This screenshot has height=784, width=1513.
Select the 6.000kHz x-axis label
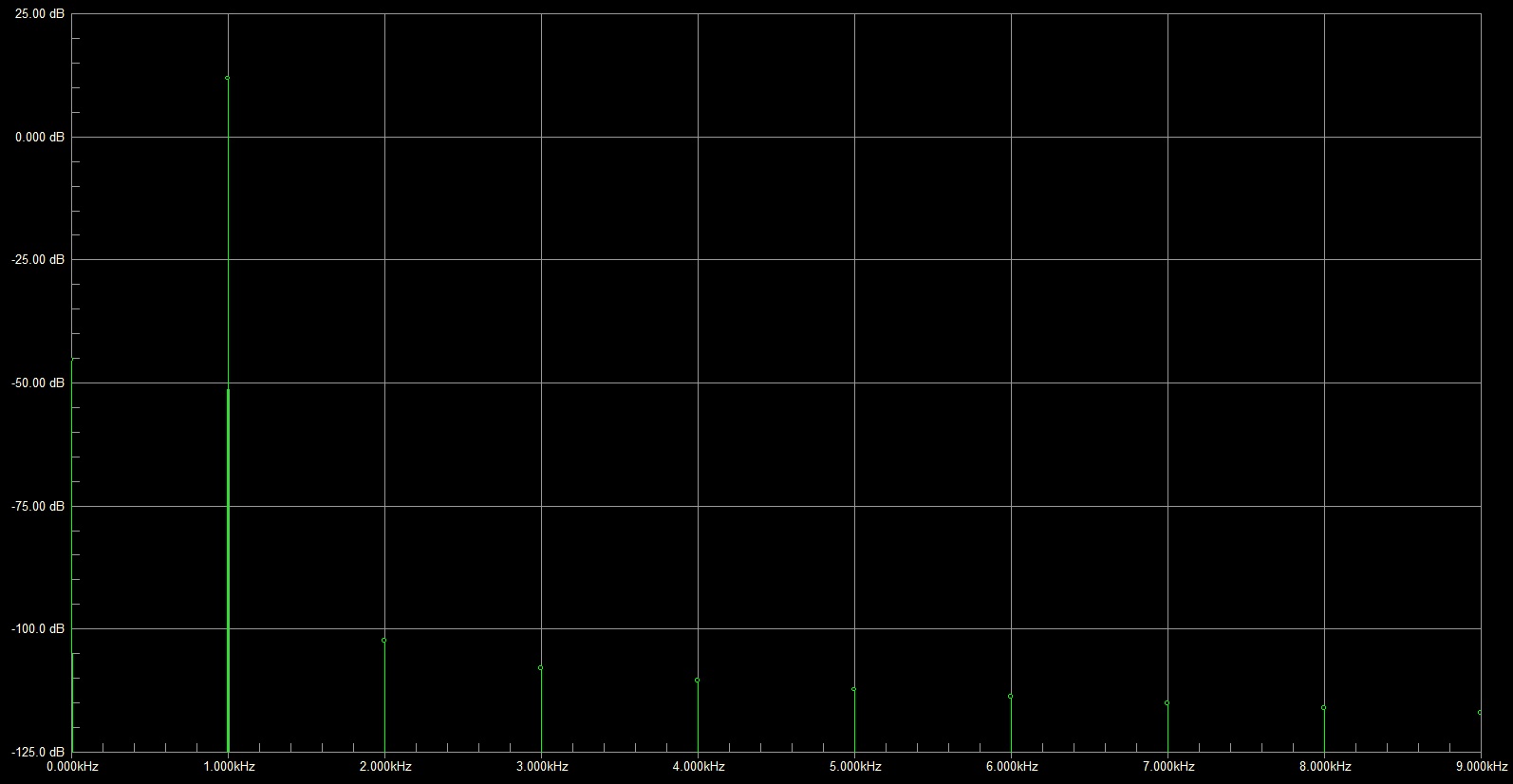tap(1011, 766)
